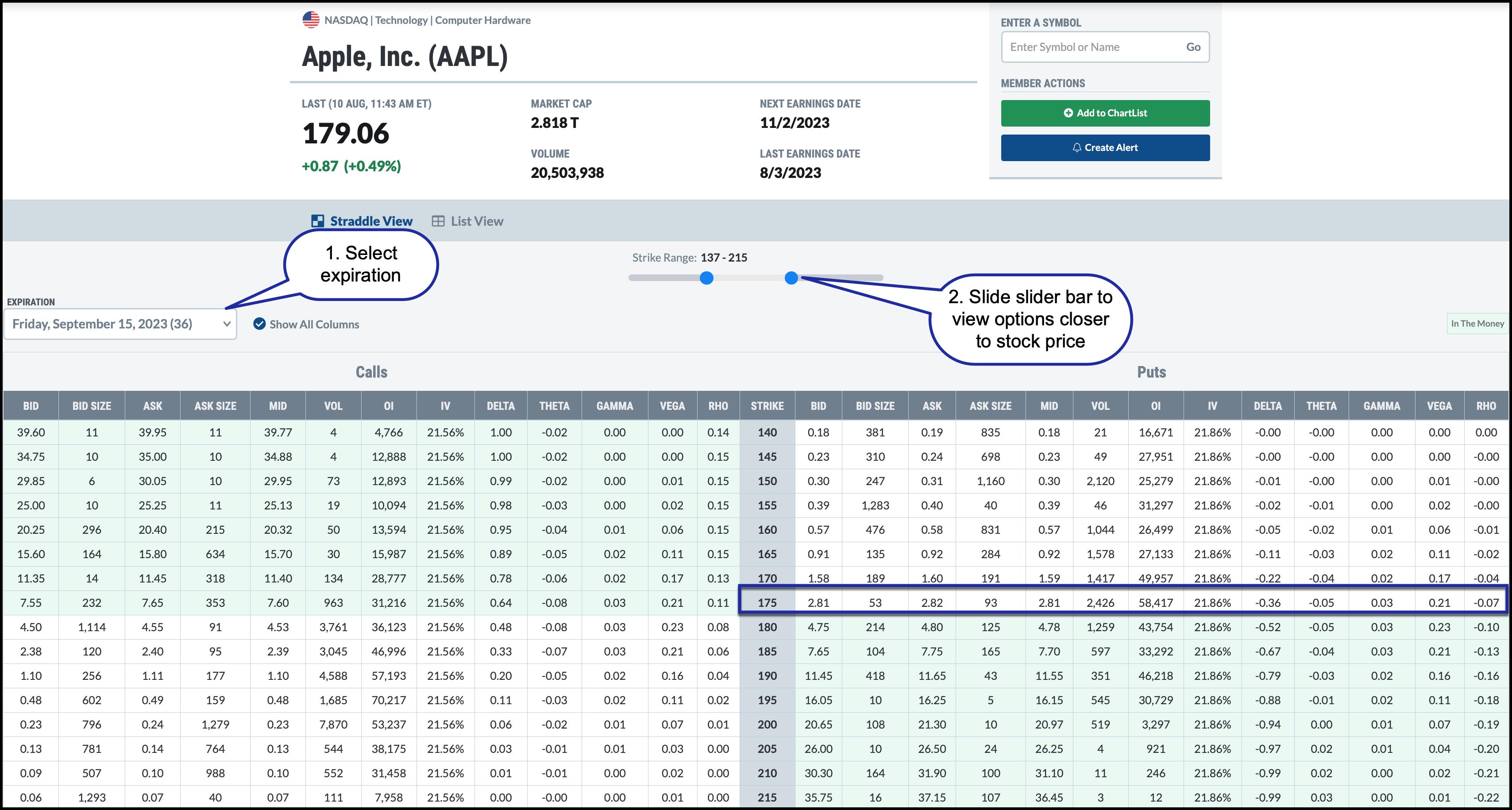The height and width of the screenshot is (810, 1512).
Task: Click left handle of Strike Range slider
Action: (x=707, y=278)
